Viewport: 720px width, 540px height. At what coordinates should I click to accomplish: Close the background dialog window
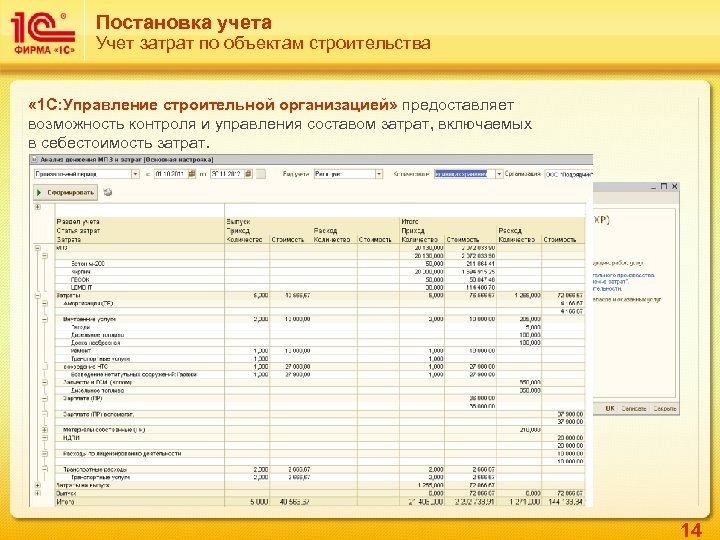pyautogui.click(x=674, y=186)
